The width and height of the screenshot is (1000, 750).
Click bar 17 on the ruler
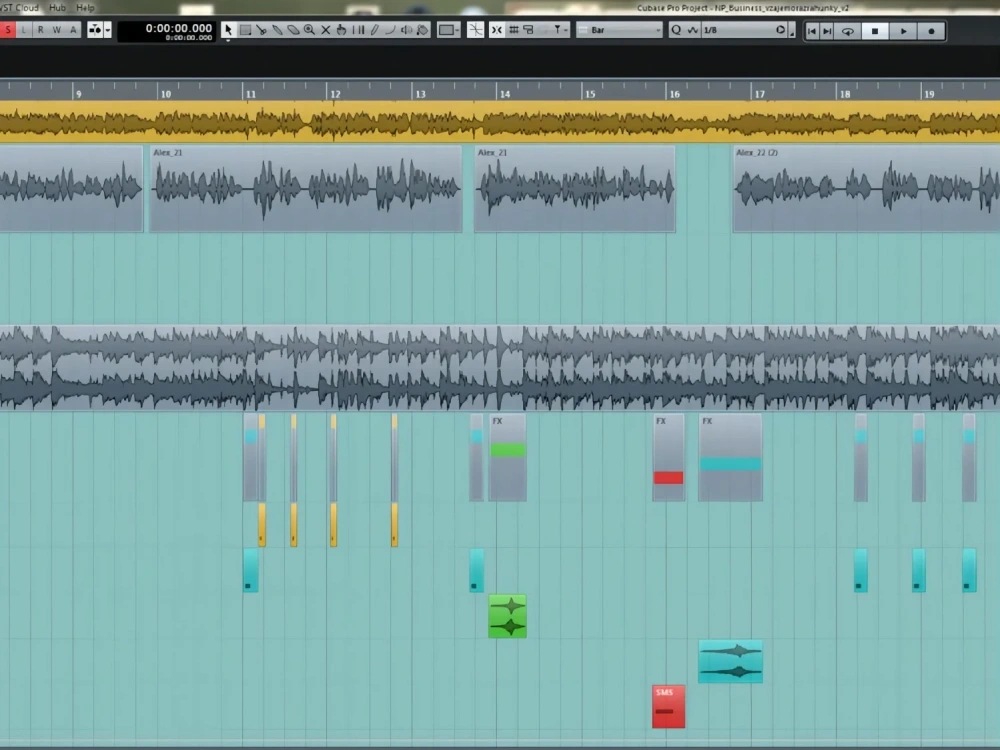pos(760,94)
